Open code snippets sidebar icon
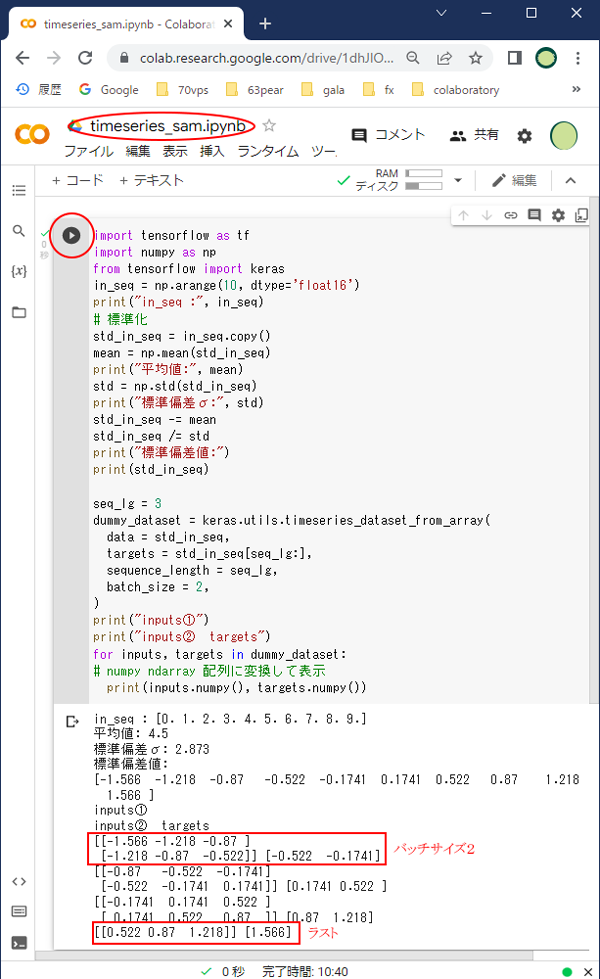This screenshot has height=979, width=600. [x=19, y=882]
